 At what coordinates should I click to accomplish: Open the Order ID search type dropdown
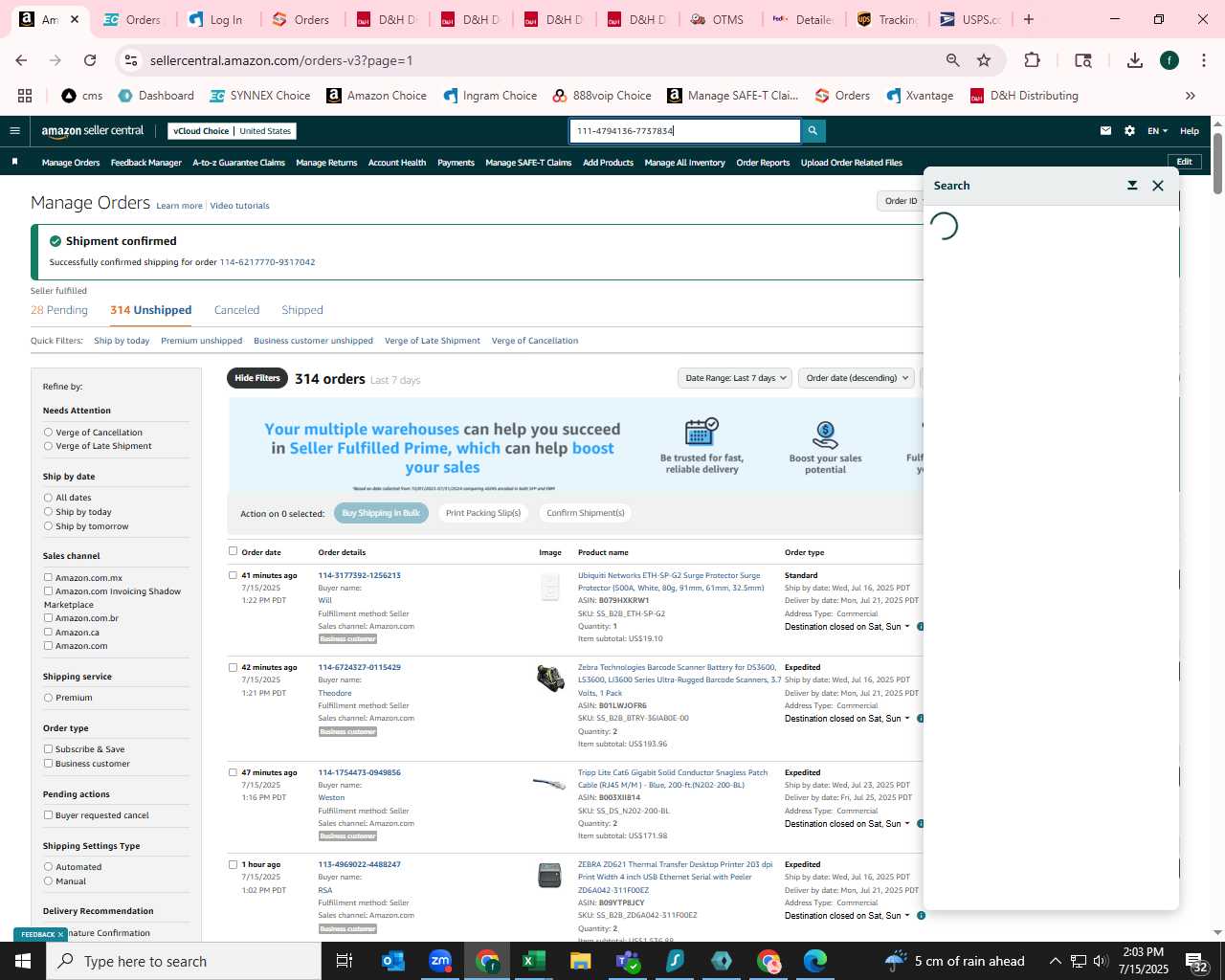click(902, 201)
